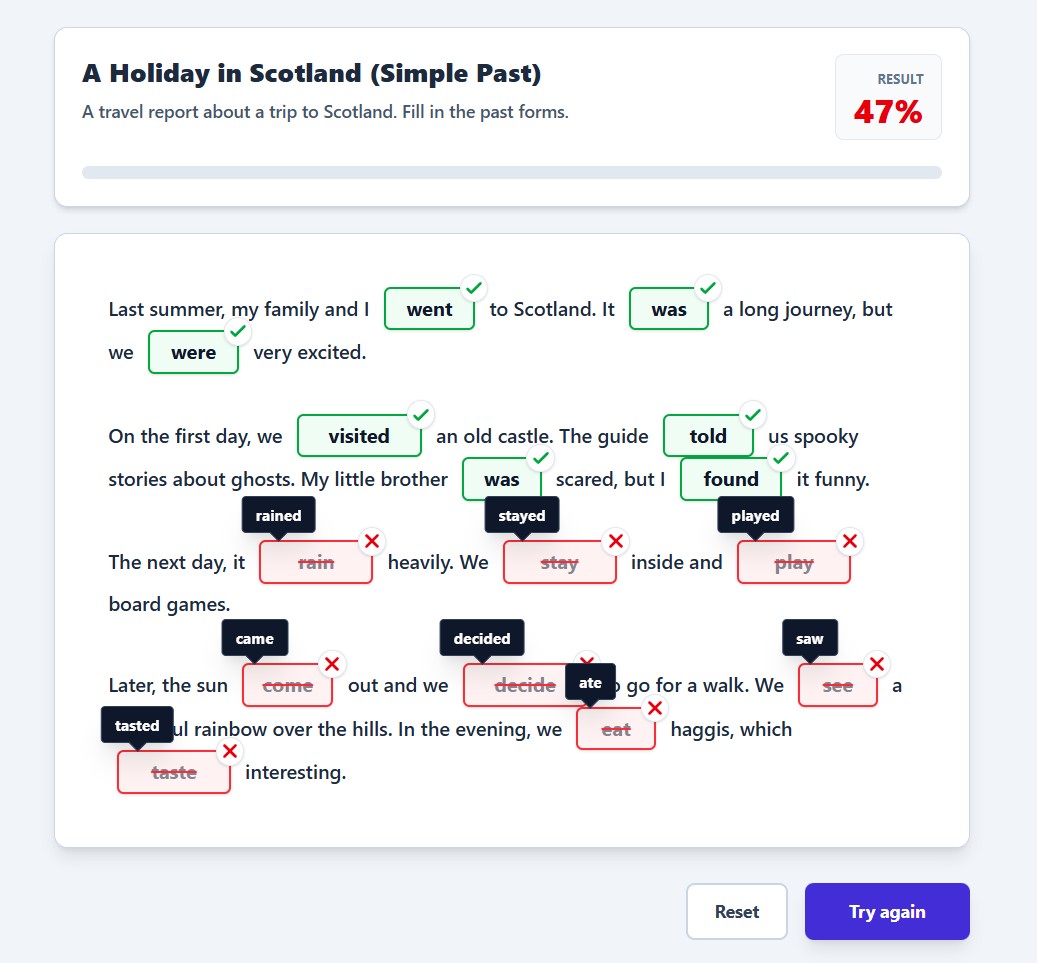Click the checkmark badge on 'told'
Screen dimensions: 1037x963
(753, 415)
